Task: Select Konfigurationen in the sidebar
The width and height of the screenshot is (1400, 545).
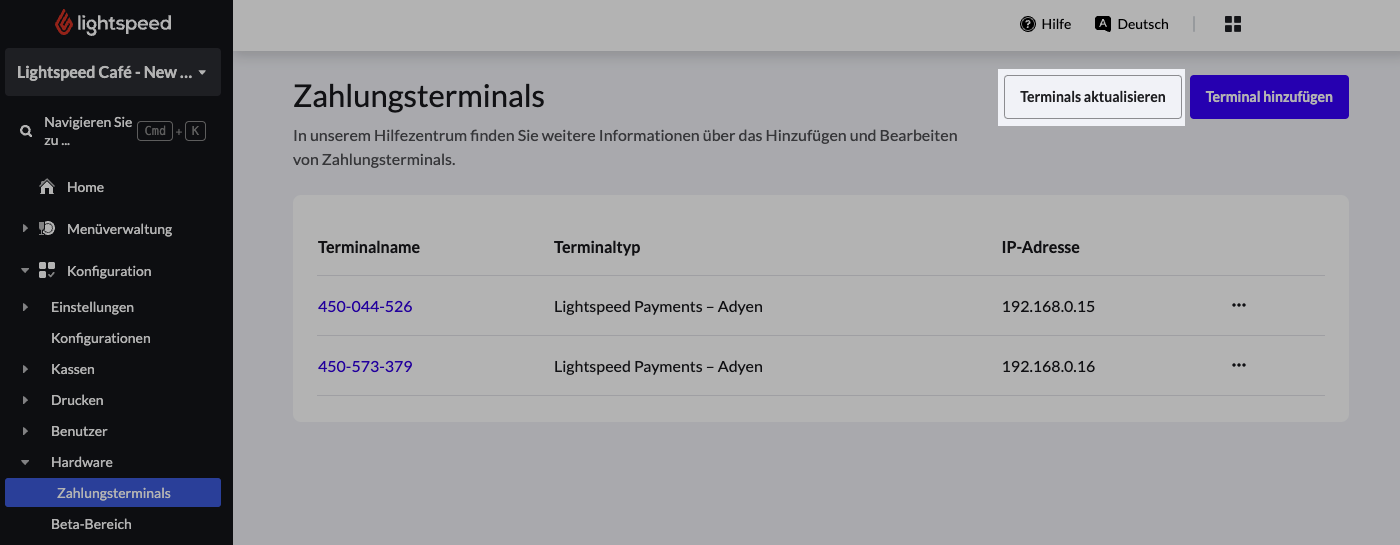Action: tap(100, 338)
